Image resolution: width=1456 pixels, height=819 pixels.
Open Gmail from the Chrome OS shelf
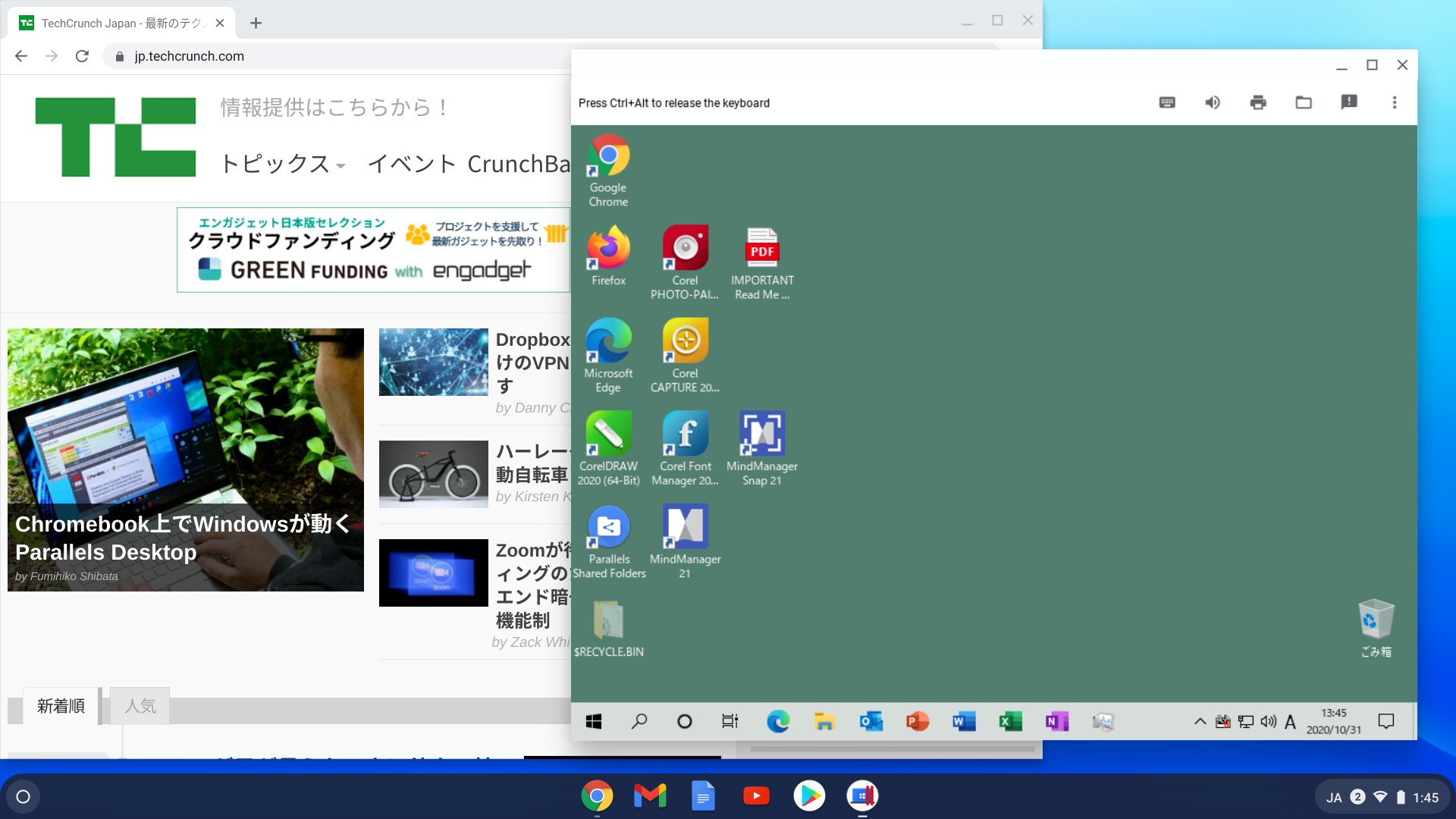click(650, 795)
